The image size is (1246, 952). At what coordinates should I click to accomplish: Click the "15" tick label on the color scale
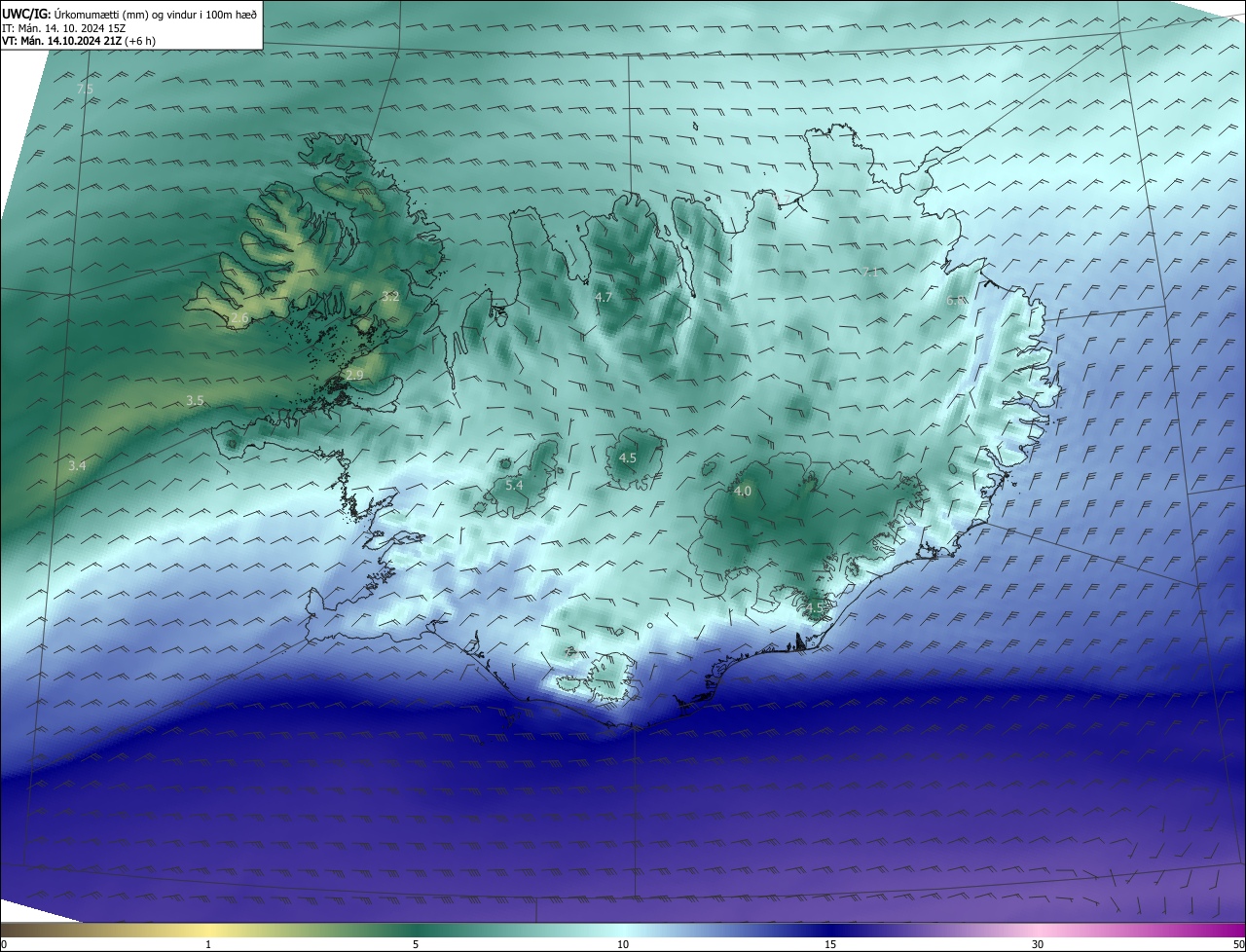830,944
